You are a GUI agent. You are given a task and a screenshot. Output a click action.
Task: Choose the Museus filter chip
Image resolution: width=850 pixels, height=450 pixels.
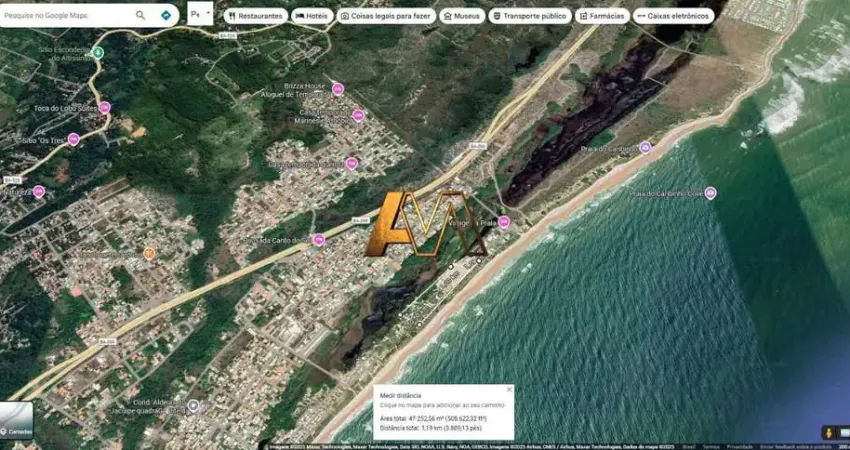461,16
